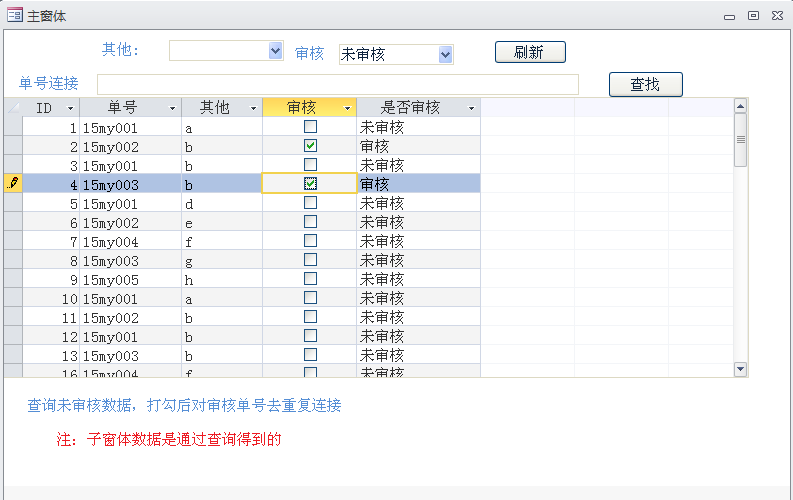This screenshot has height=500, width=793.
Task: Toggle the 审核 checkbox for 15my005 row
Action: point(311,278)
